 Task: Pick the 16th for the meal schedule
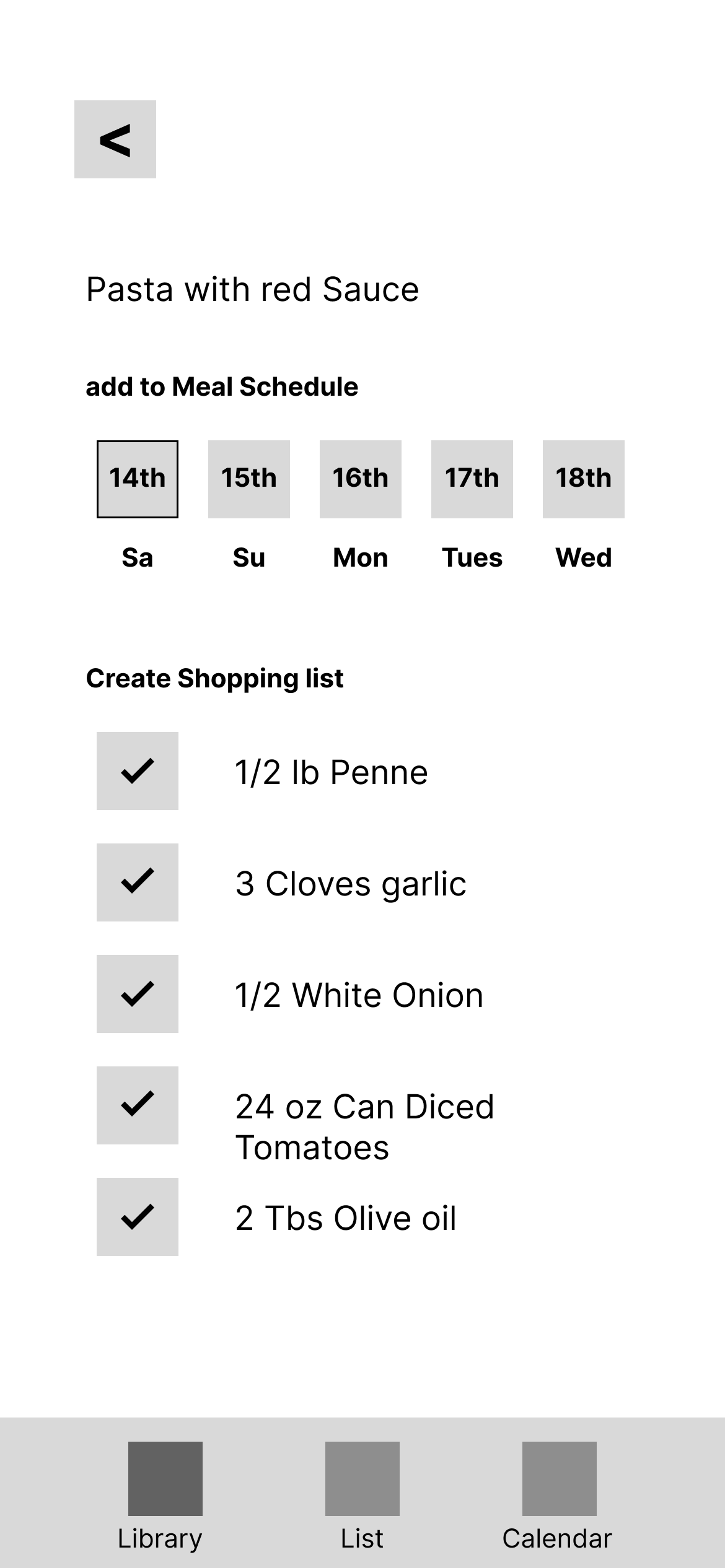361,479
